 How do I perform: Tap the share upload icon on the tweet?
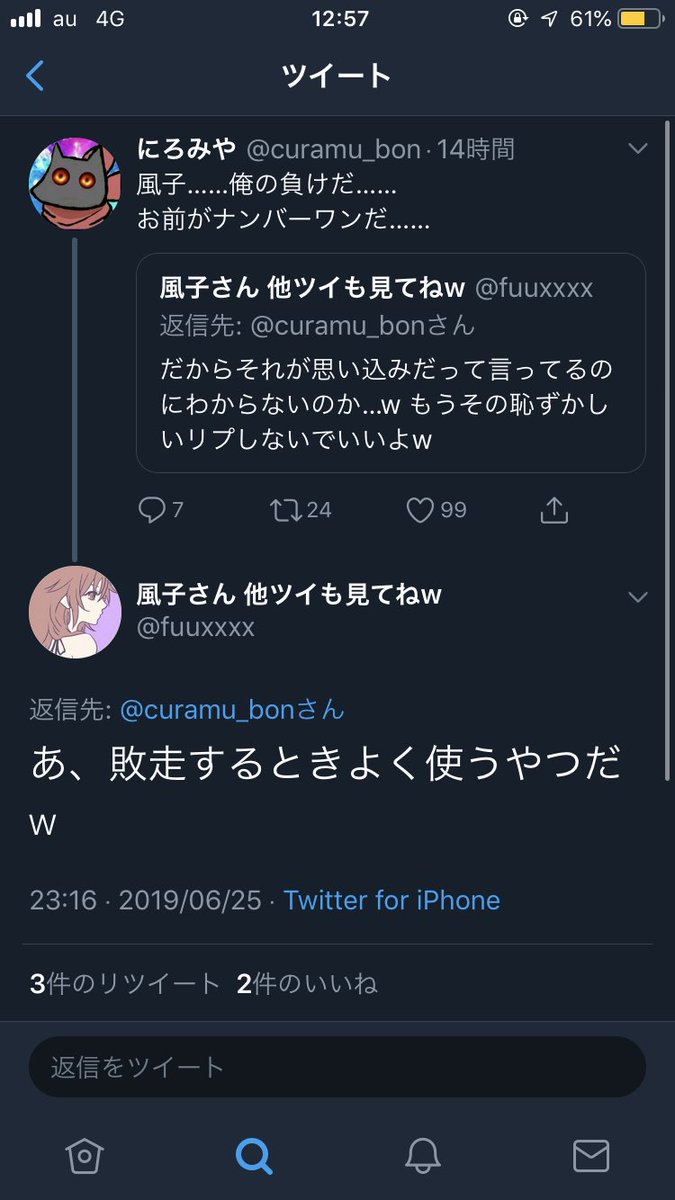point(553,509)
